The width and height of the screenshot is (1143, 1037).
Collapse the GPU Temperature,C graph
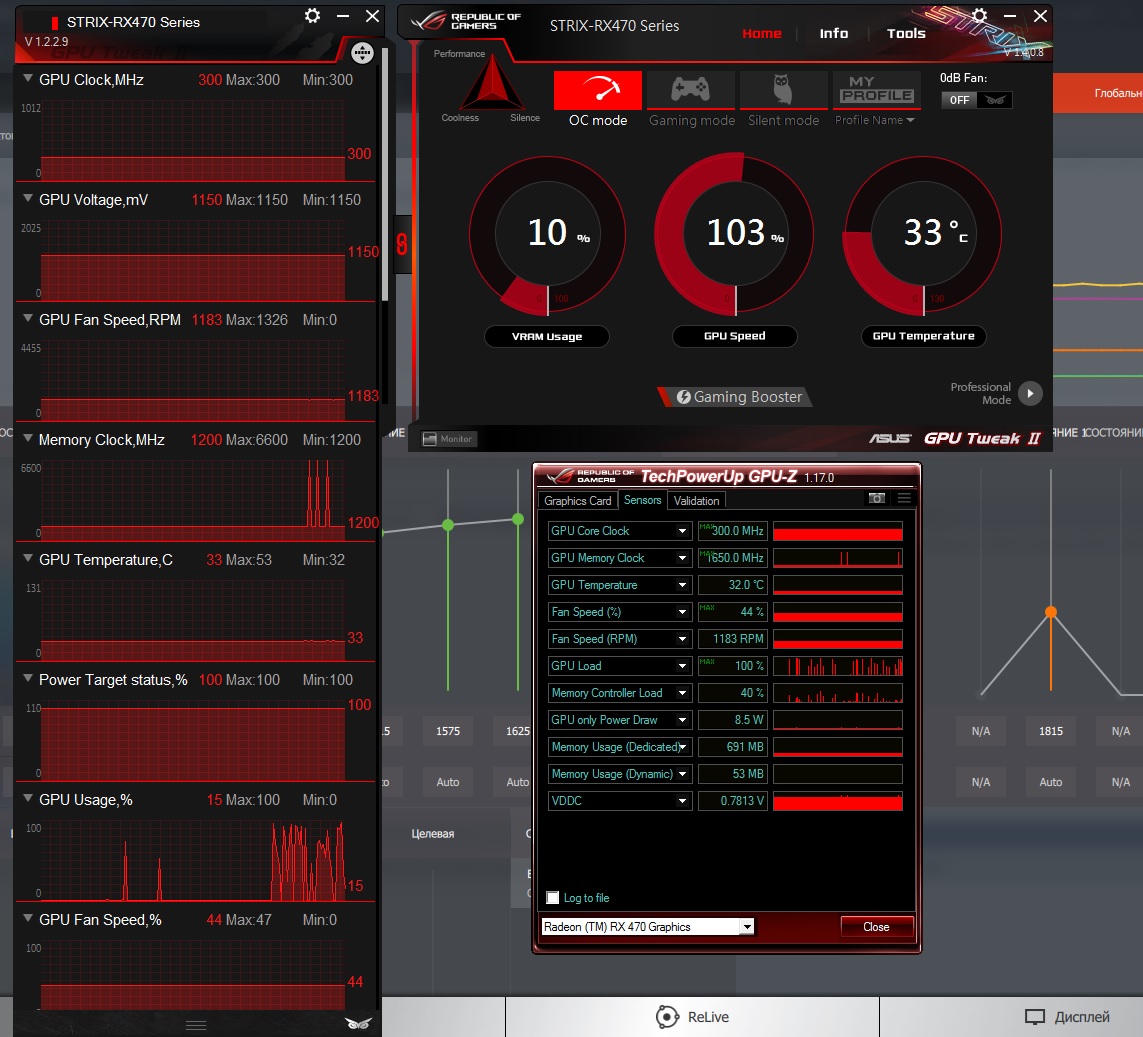click(x=28, y=558)
